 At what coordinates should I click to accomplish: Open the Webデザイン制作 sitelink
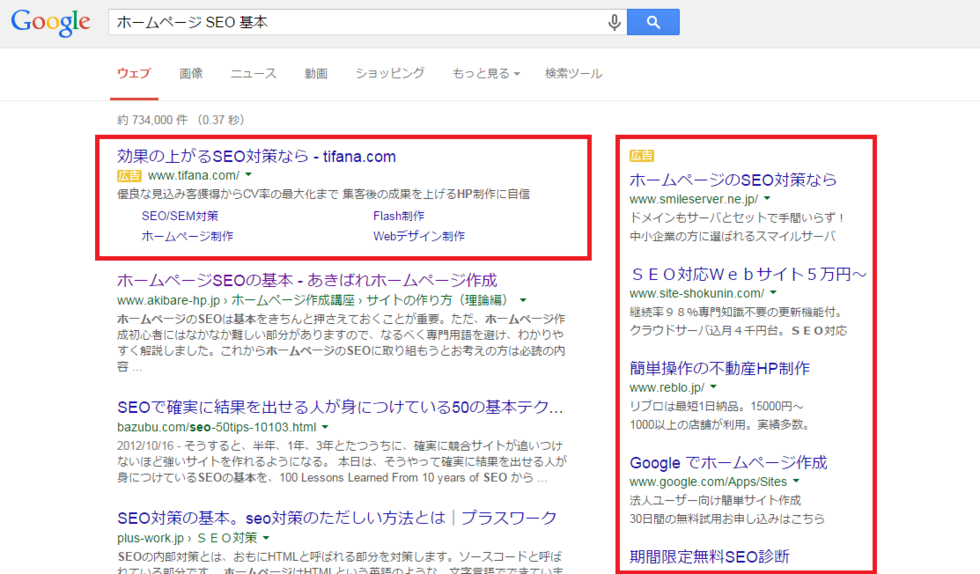click(419, 236)
